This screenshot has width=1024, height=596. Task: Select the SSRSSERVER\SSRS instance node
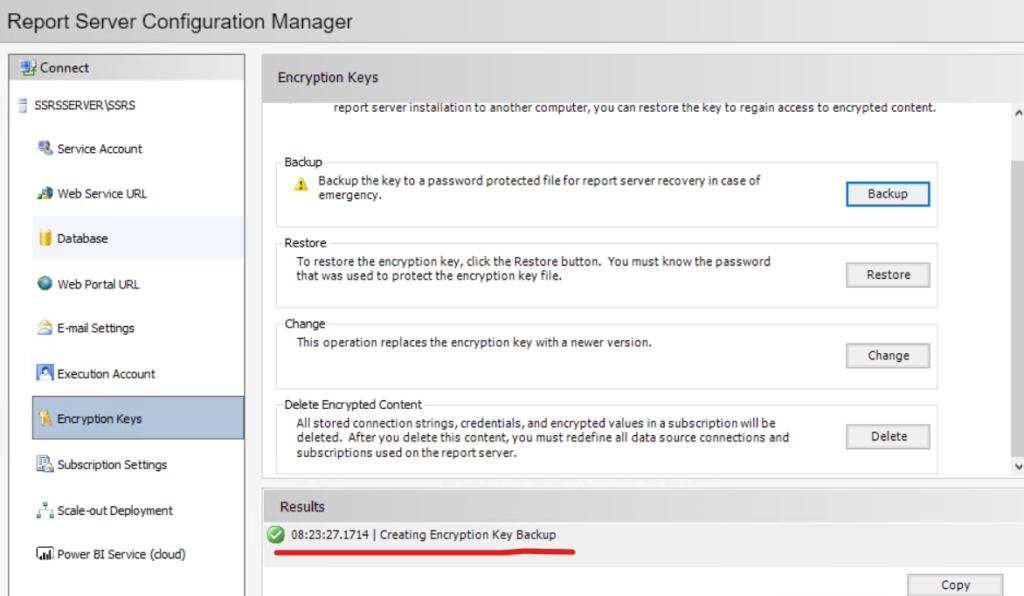tap(84, 105)
